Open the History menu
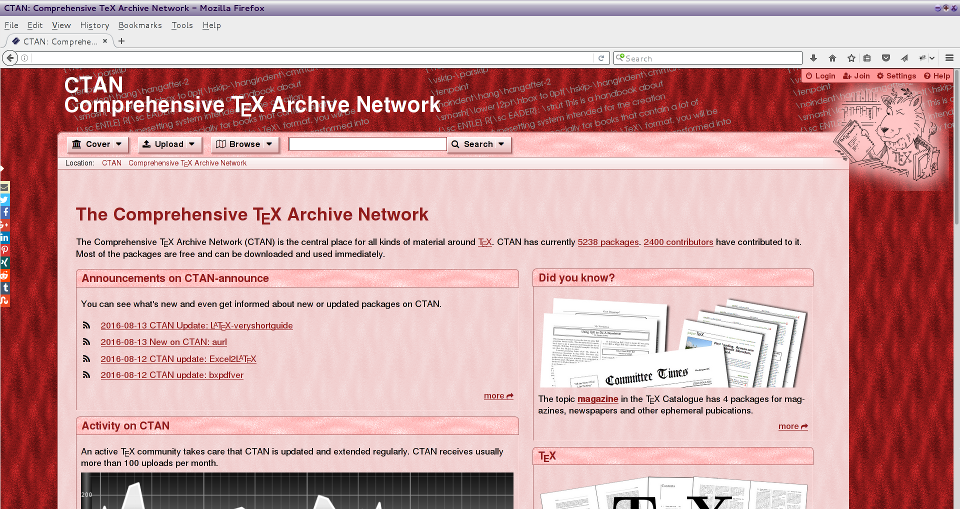 pos(94,25)
